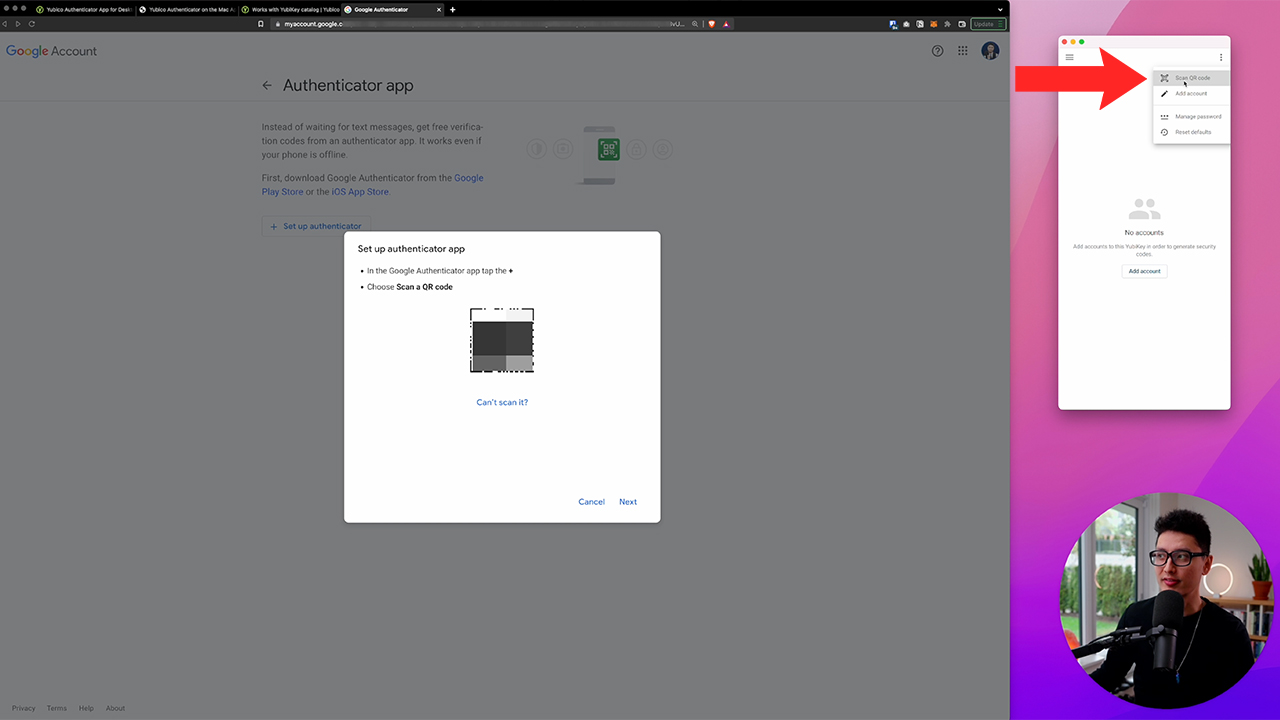Open About footer link
1280x720 pixels.
(115, 708)
